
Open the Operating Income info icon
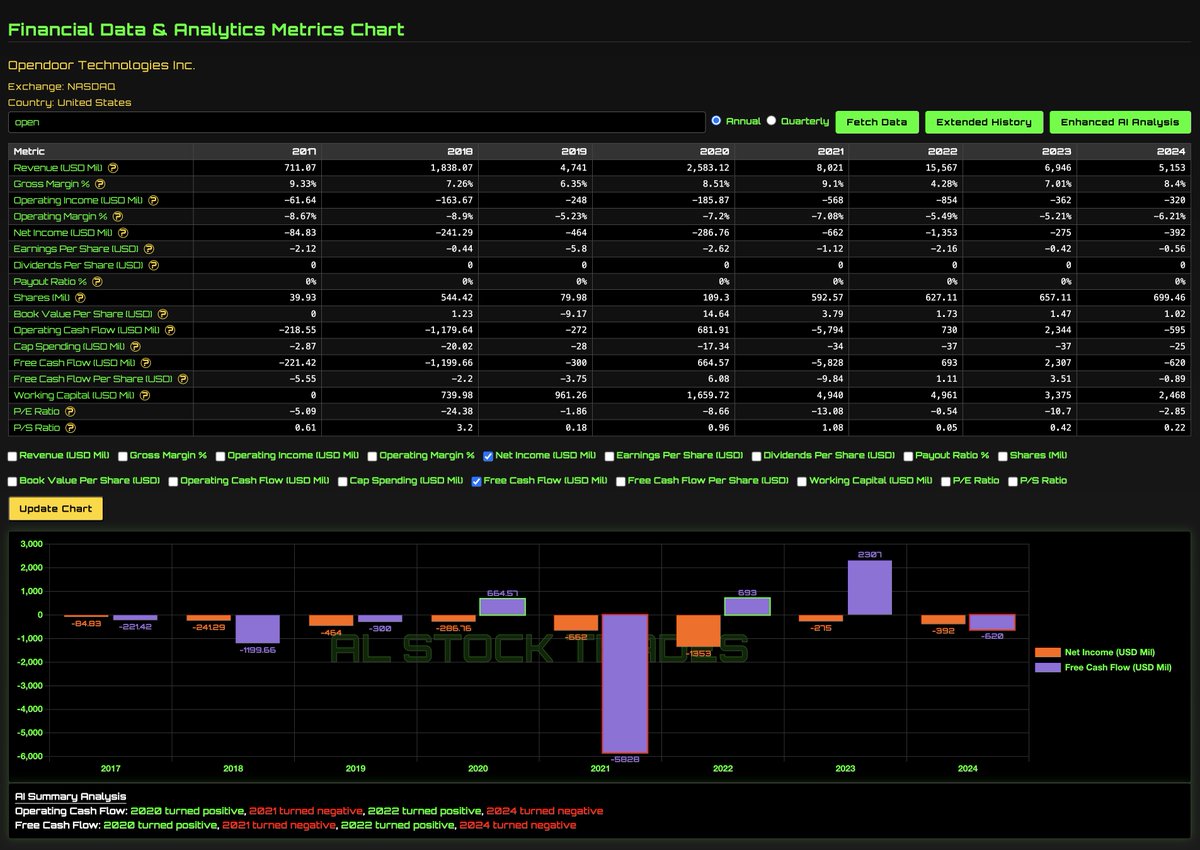(x=152, y=200)
